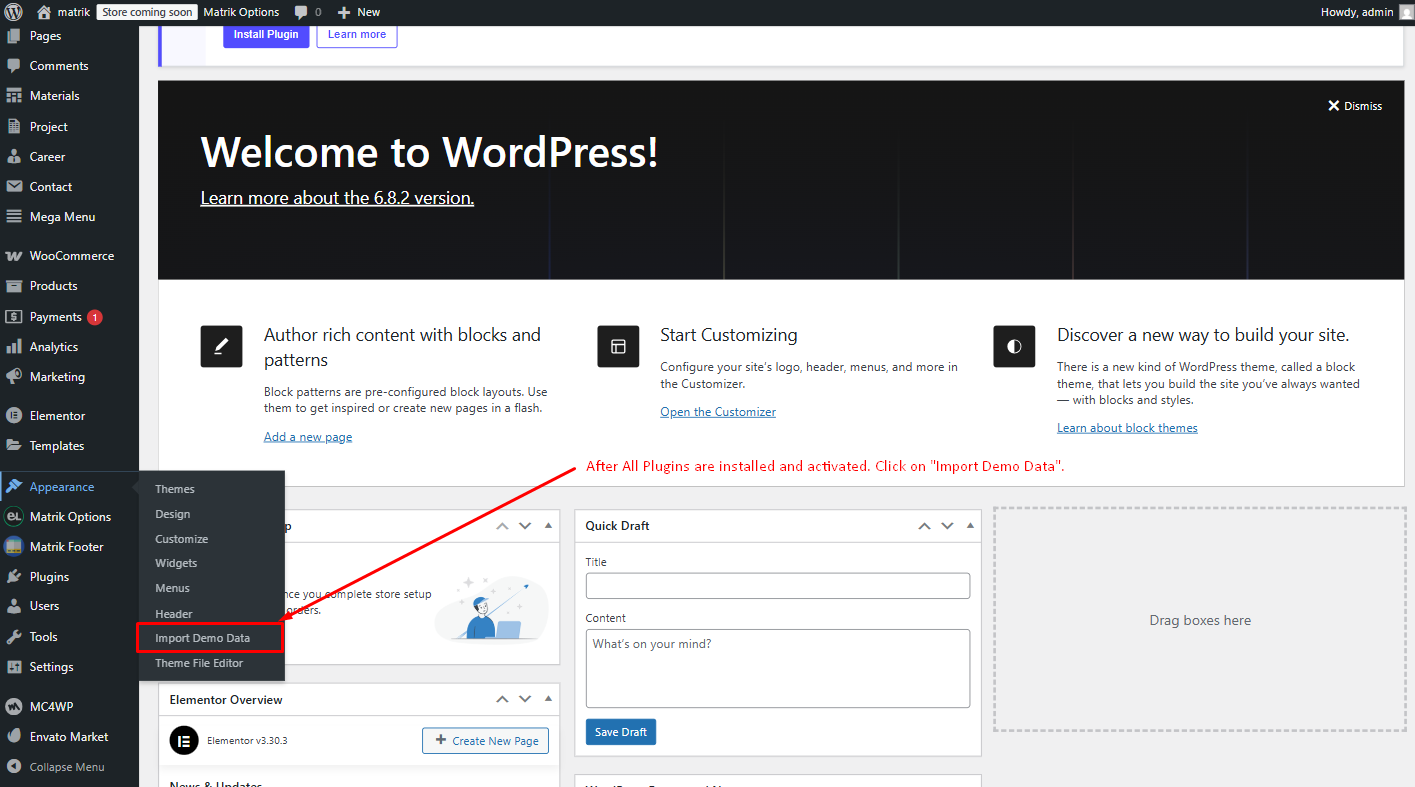Click the Marketing megaphone icon
The height and width of the screenshot is (787, 1415).
click(x=14, y=377)
